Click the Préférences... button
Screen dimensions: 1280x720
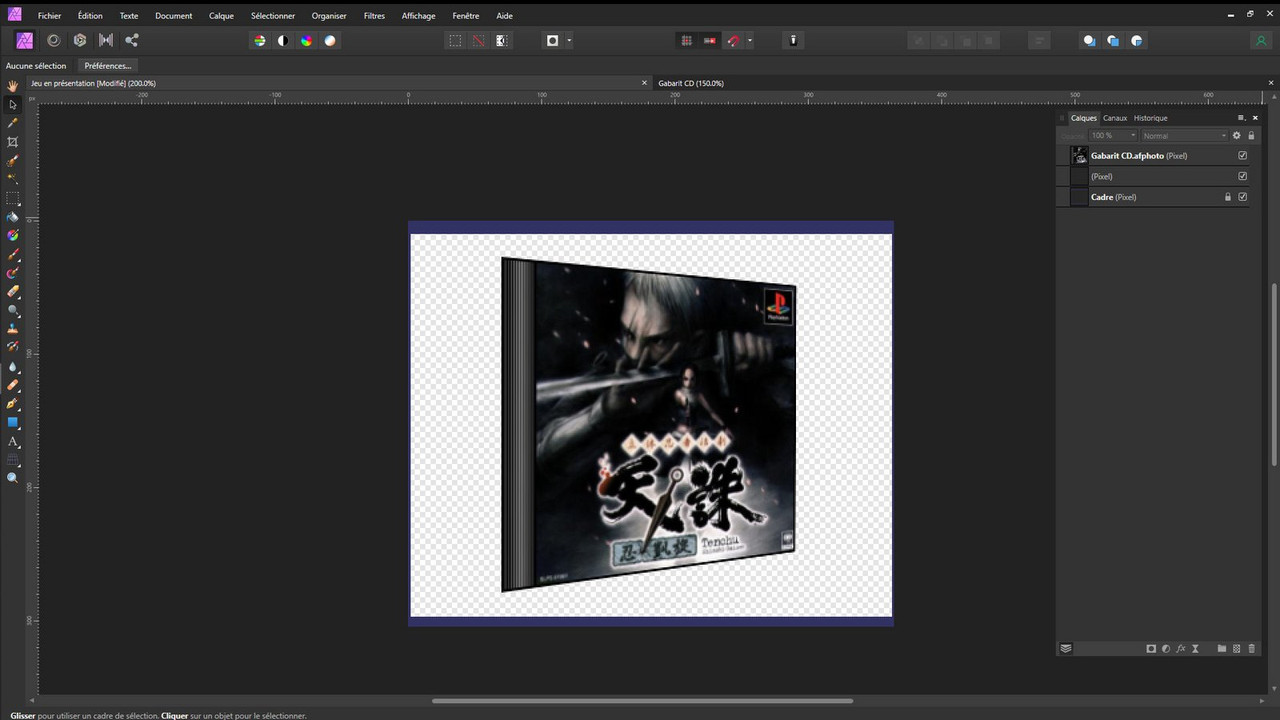(x=108, y=66)
